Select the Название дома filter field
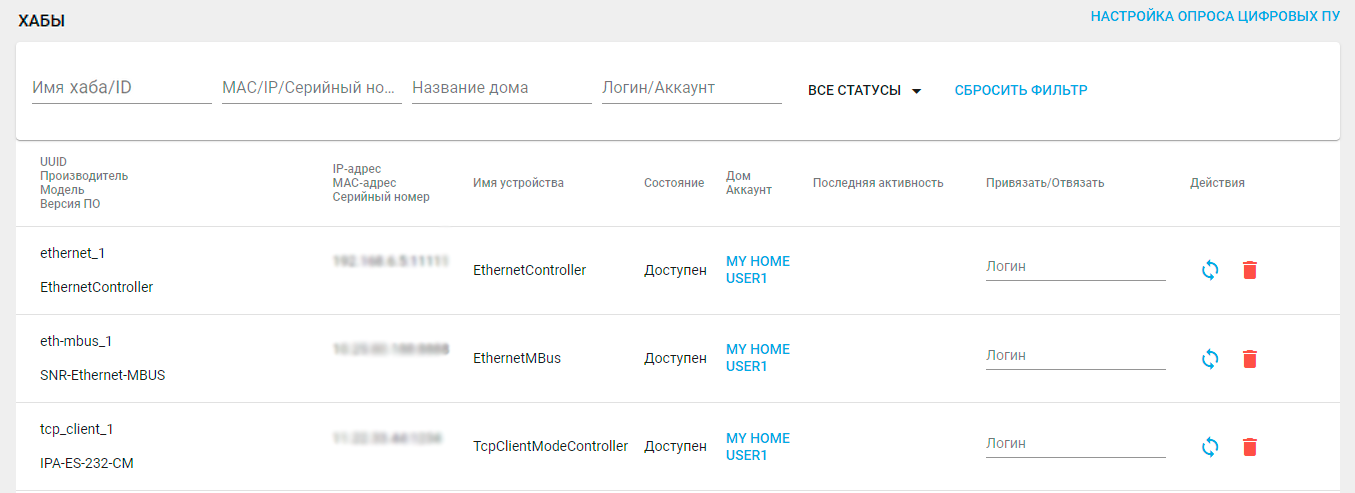The height and width of the screenshot is (493, 1355). click(501, 88)
